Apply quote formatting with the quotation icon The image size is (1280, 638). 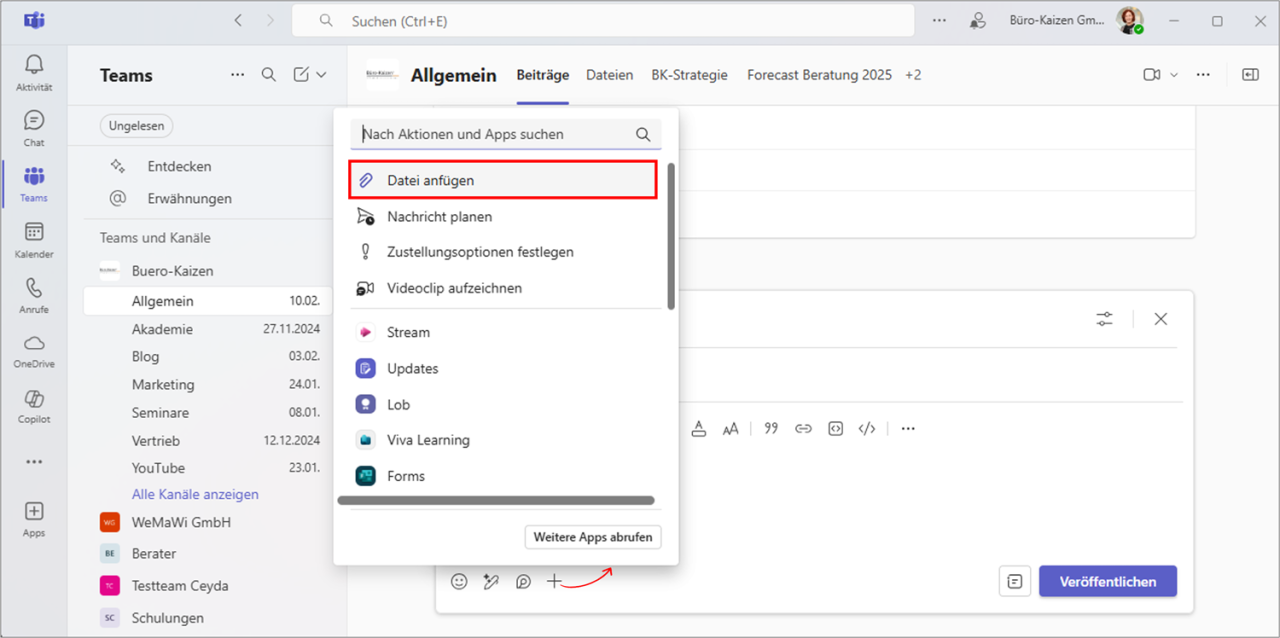(771, 428)
